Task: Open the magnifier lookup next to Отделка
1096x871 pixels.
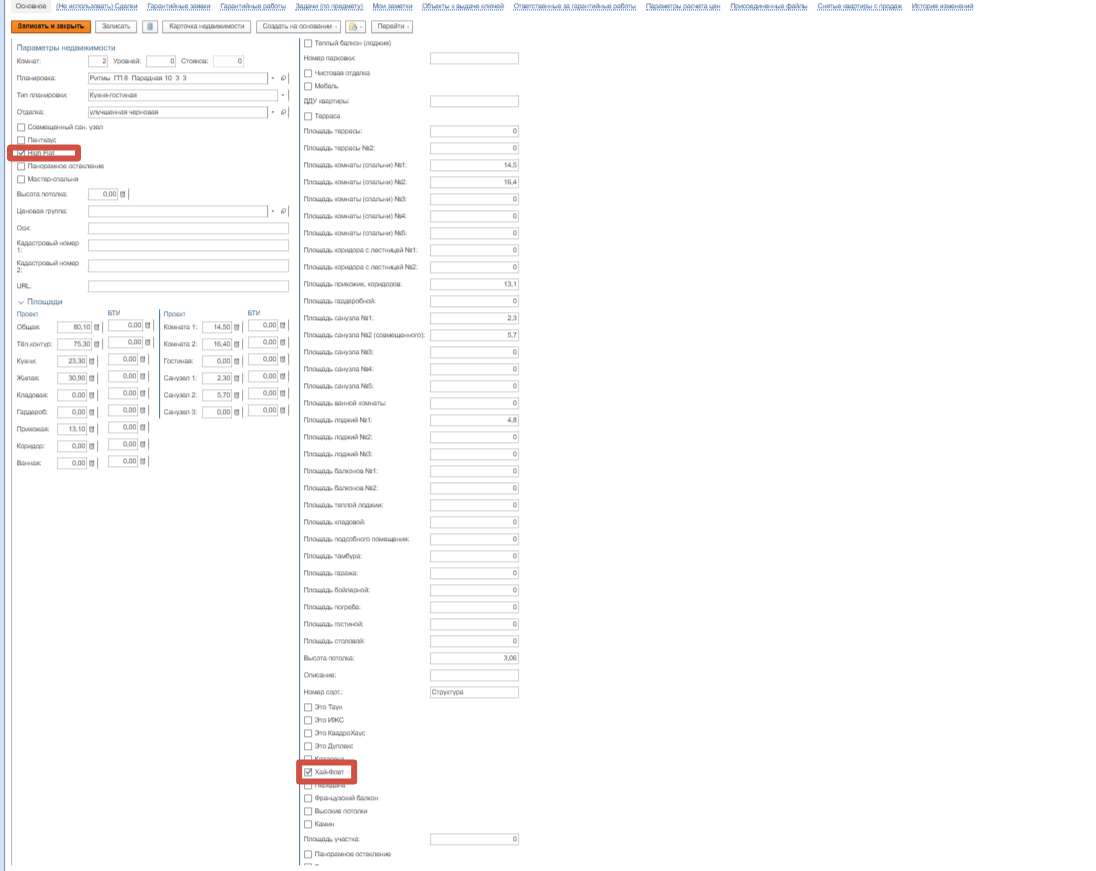Action: pyautogui.click(x=284, y=112)
